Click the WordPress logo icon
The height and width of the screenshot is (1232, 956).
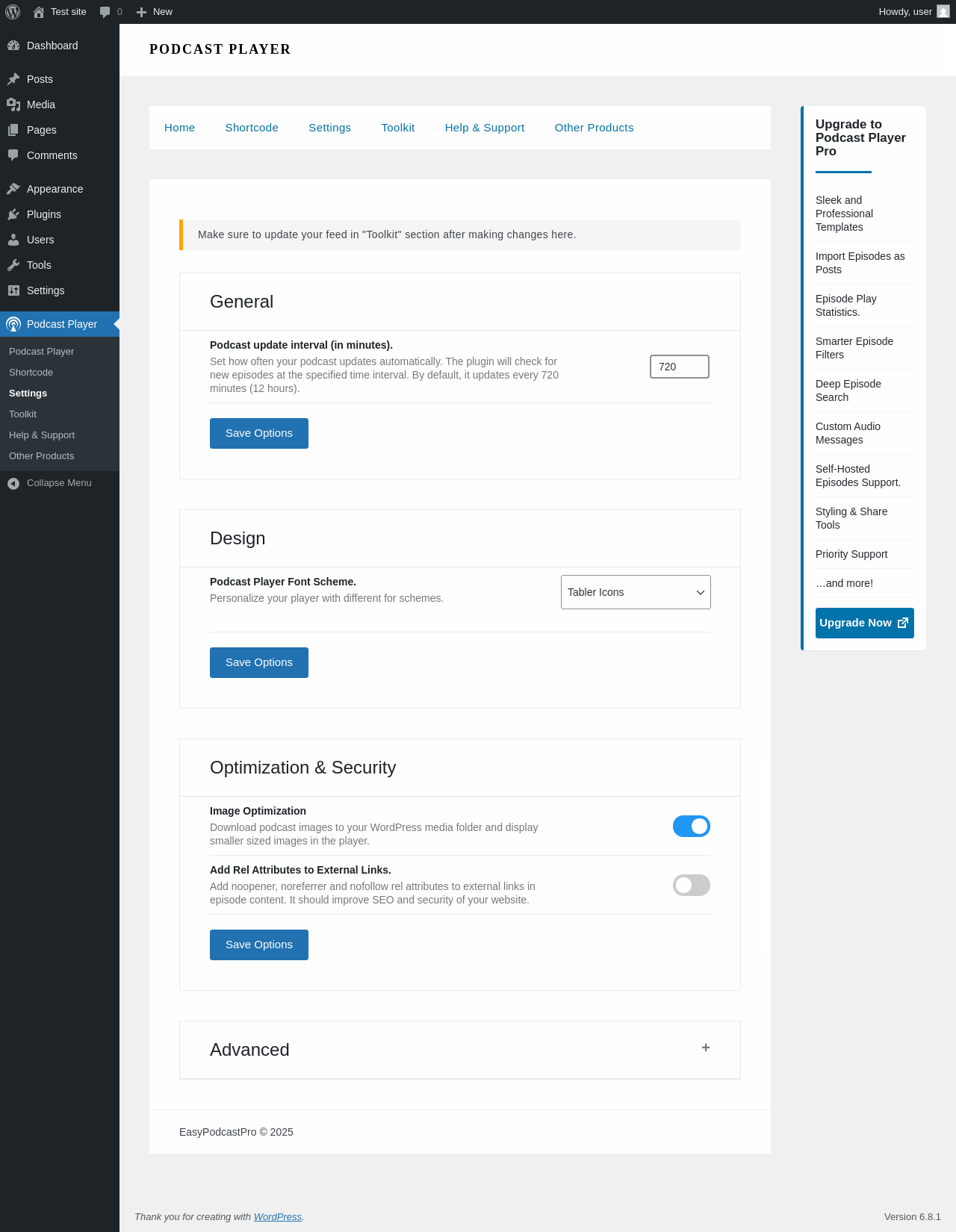[13, 12]
